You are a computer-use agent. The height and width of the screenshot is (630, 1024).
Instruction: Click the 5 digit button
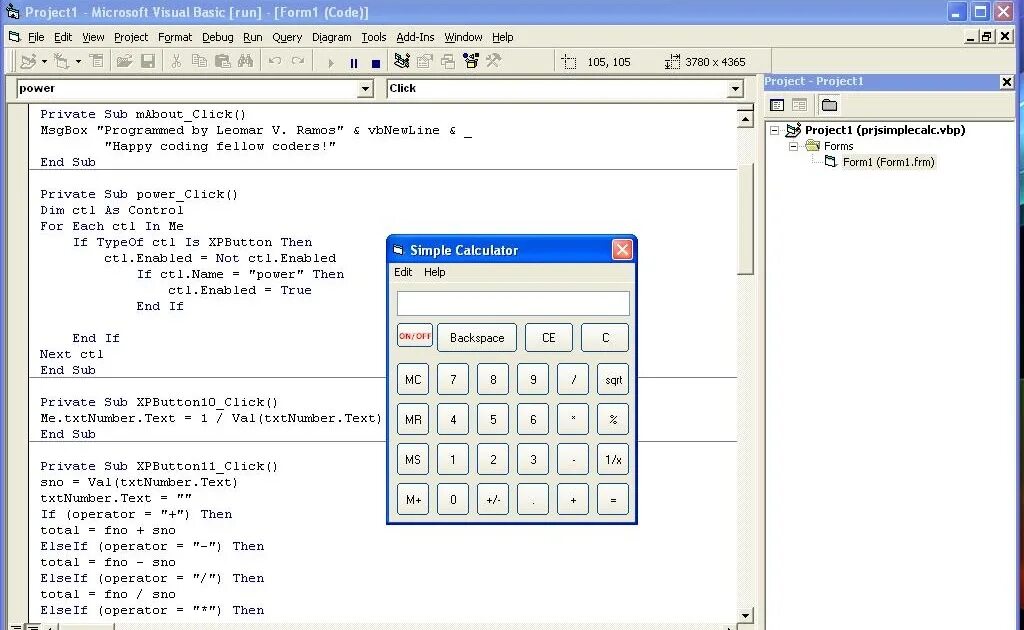pyautogui.click(x=493, y=419)
